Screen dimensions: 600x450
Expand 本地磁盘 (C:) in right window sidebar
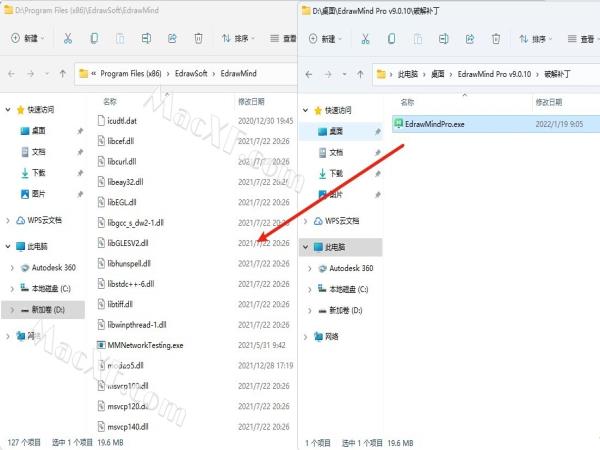tap(310, 289)
